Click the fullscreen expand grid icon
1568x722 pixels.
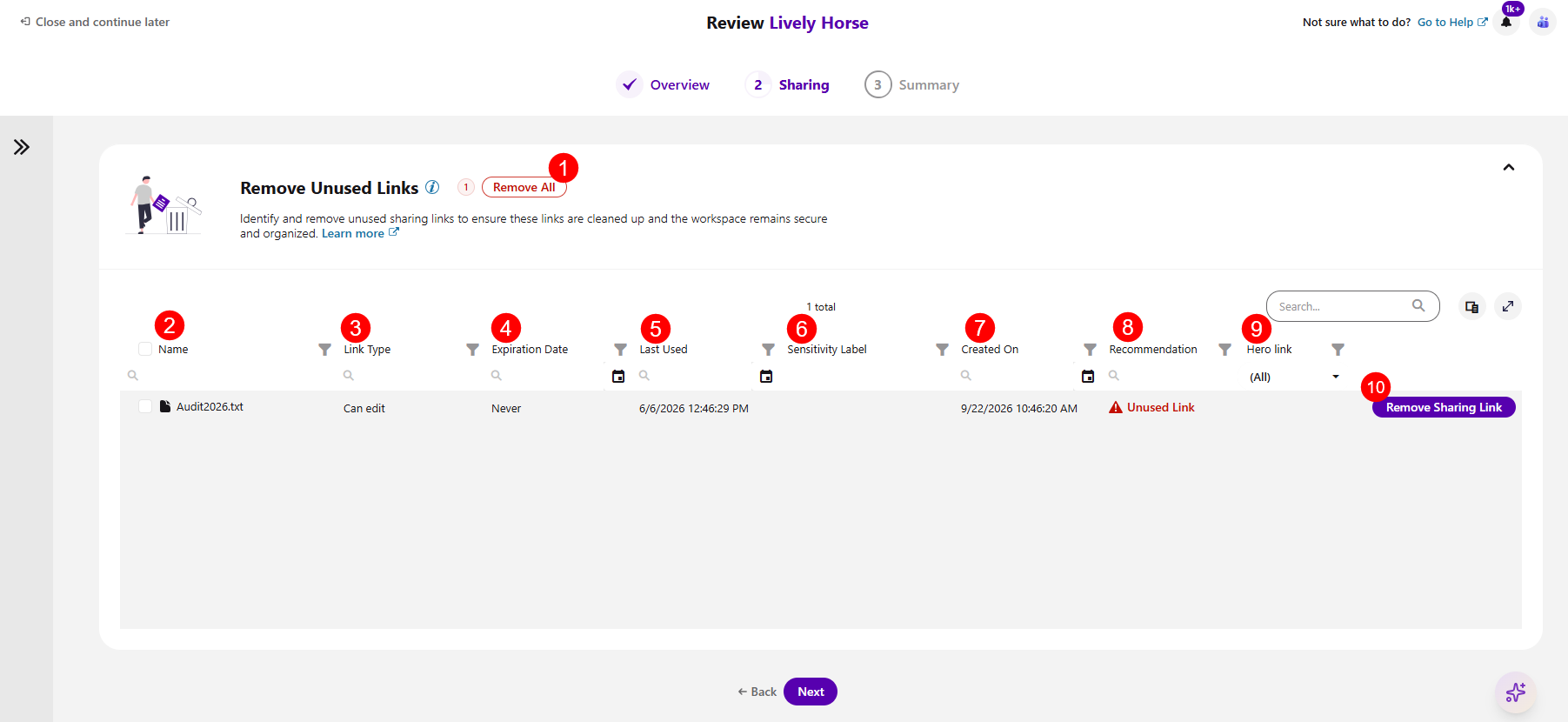1508,306
